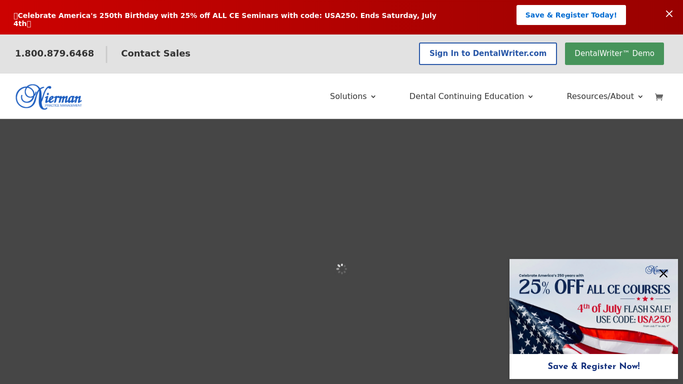Open the shopping cart icon

tap(659, 97)
